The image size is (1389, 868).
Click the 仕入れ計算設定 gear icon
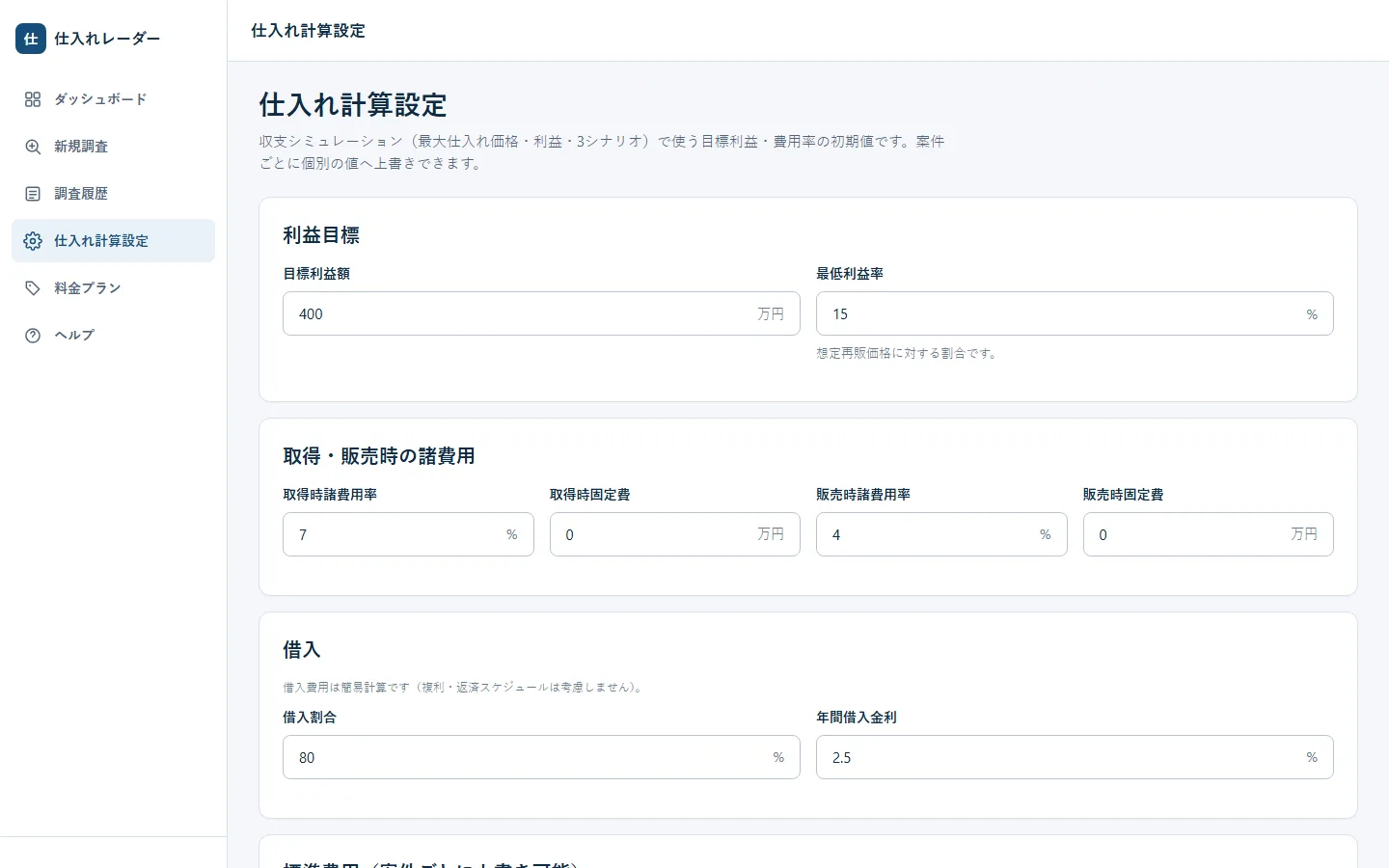[x=33, y=241]
